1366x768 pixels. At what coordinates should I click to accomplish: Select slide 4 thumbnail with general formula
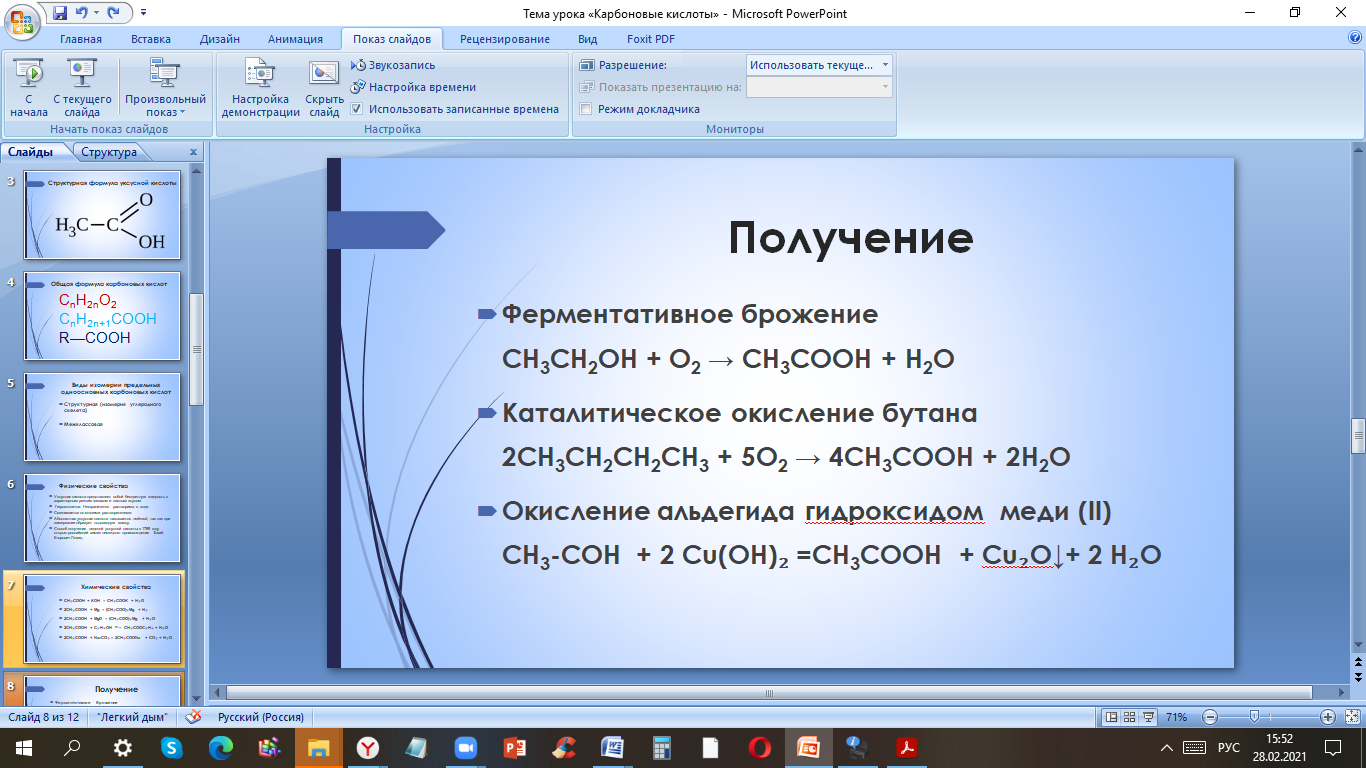(x=103, y=316)
